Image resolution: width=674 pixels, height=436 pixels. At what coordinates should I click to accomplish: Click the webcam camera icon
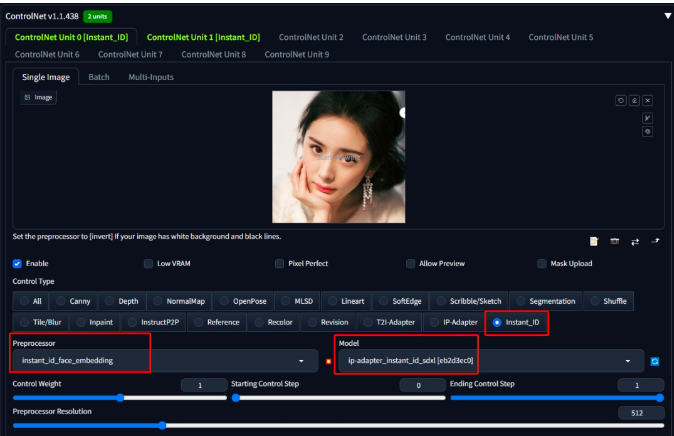[x=615, y=241]
